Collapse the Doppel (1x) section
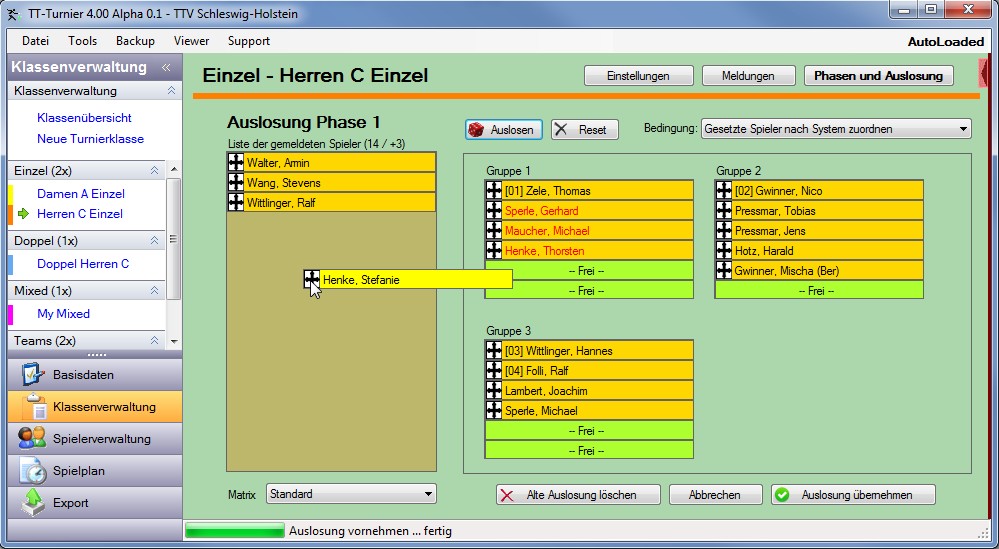The height and width of the screenshot is (549, 999). click(x=155, y=241)
